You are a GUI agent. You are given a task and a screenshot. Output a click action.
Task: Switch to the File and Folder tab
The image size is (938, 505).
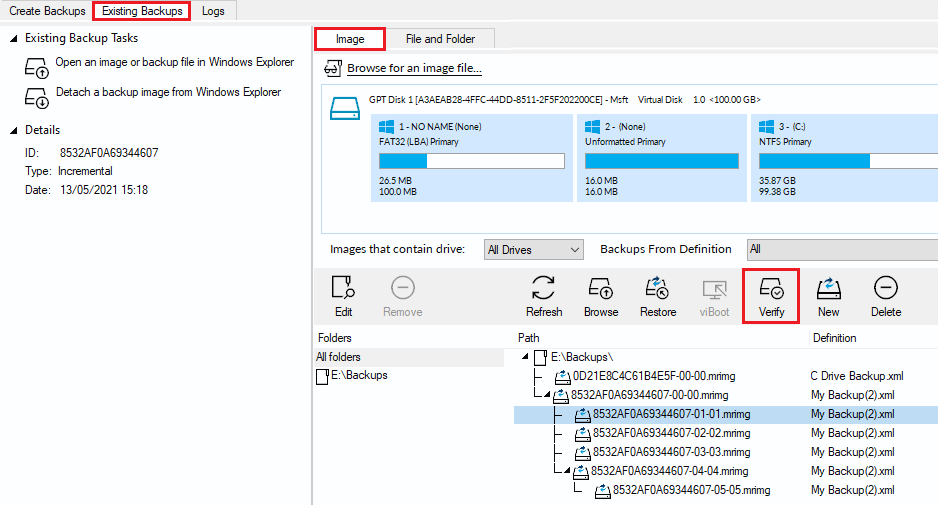(x=440, y=39)
